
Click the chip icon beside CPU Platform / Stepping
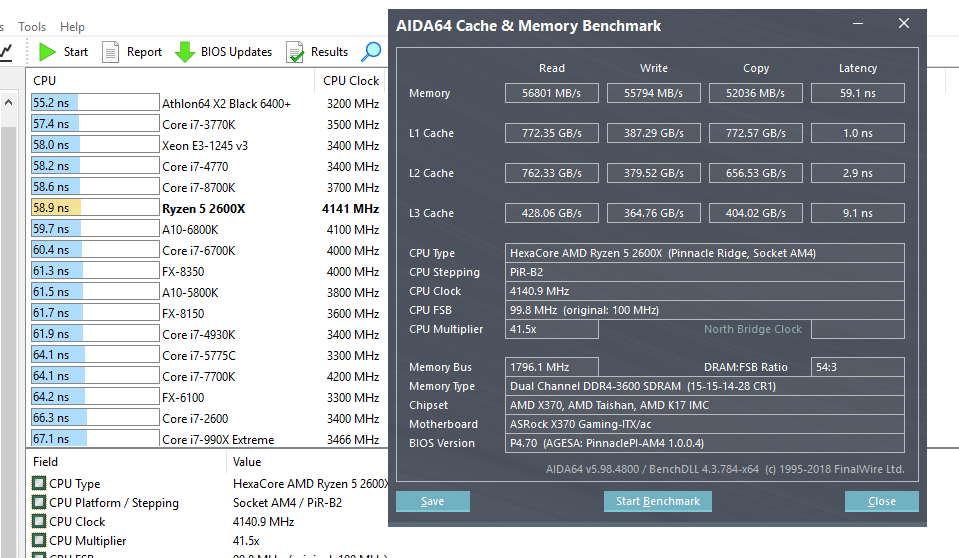tap(39, 502)
